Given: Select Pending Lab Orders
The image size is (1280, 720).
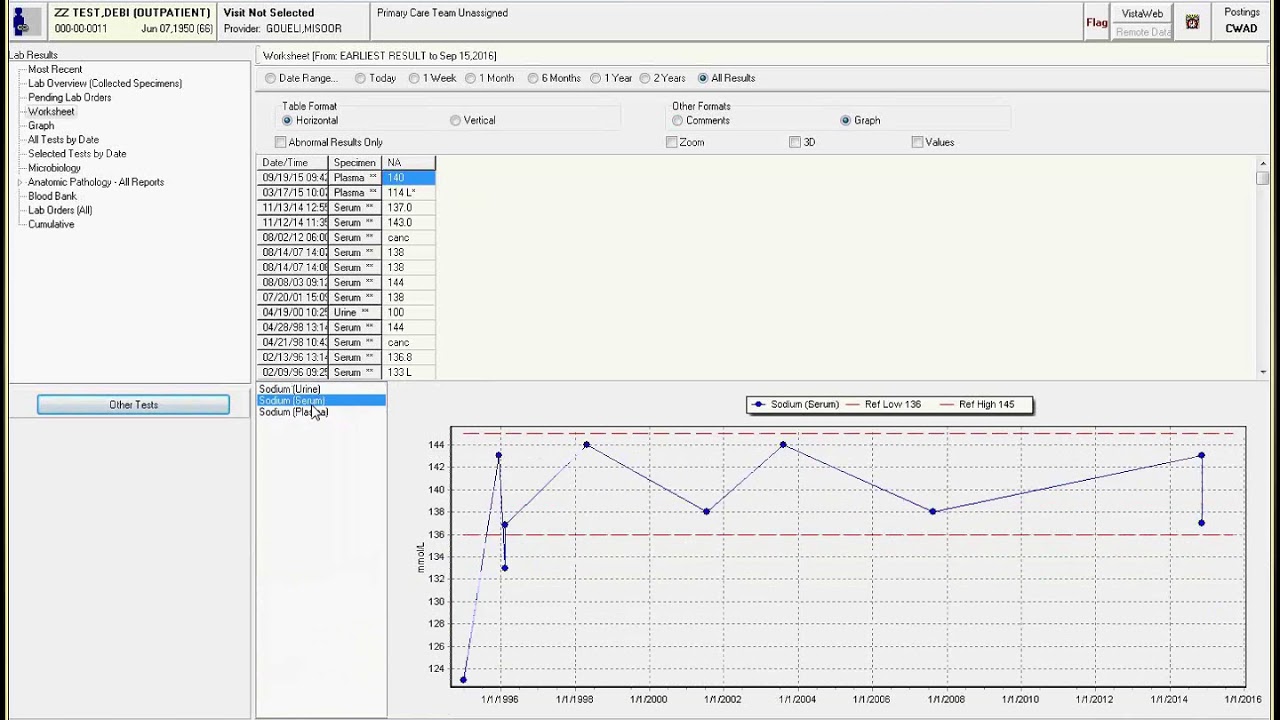Looking at the screenshot, I should pyautogui.click(x=69, y=98).
